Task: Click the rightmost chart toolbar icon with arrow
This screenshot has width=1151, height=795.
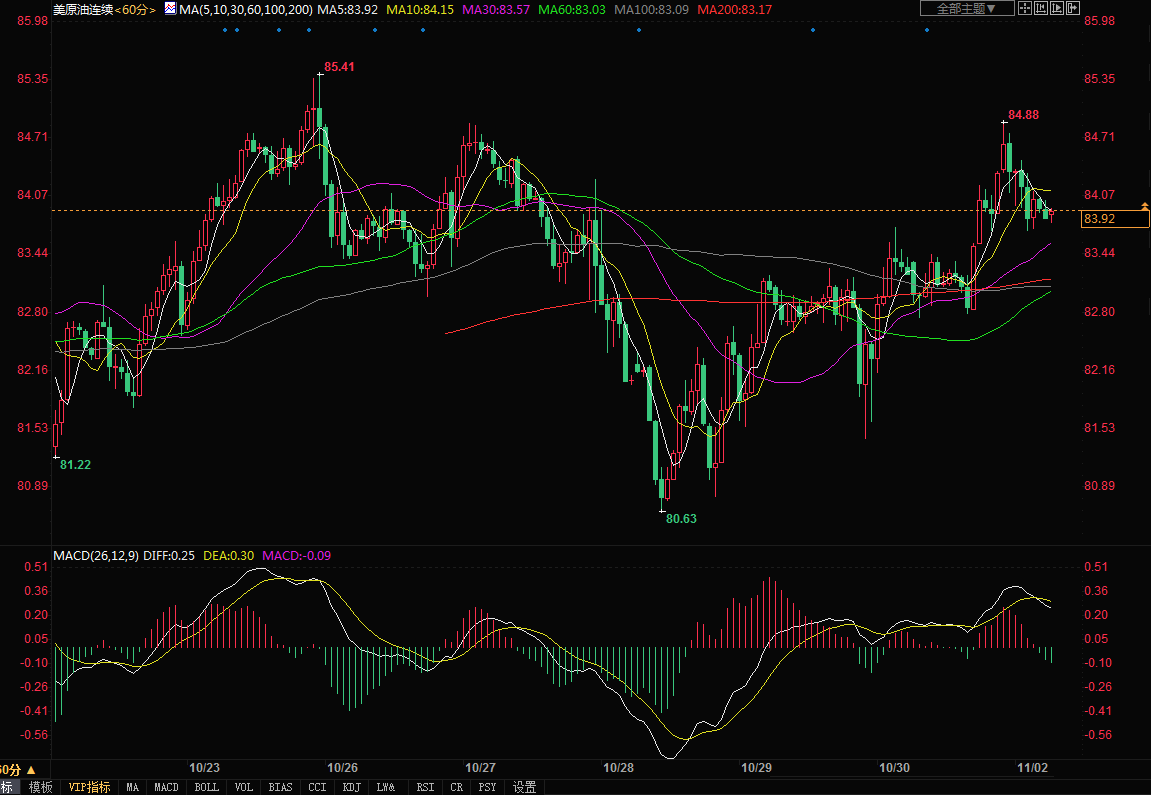Action: pyautogui.click(x=1073, y=8)
